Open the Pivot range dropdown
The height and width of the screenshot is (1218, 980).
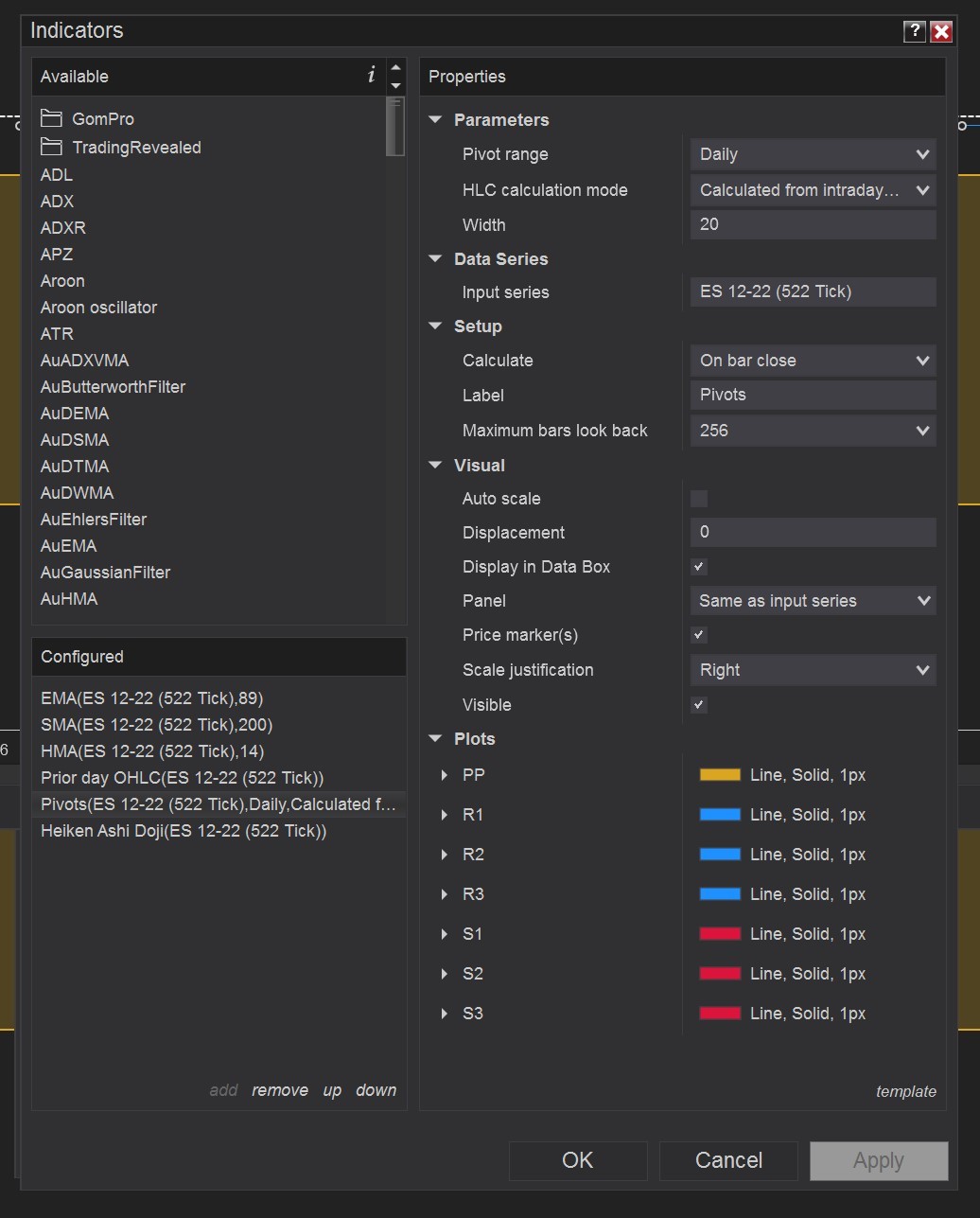pyautogui.click(x=813, y=154)
